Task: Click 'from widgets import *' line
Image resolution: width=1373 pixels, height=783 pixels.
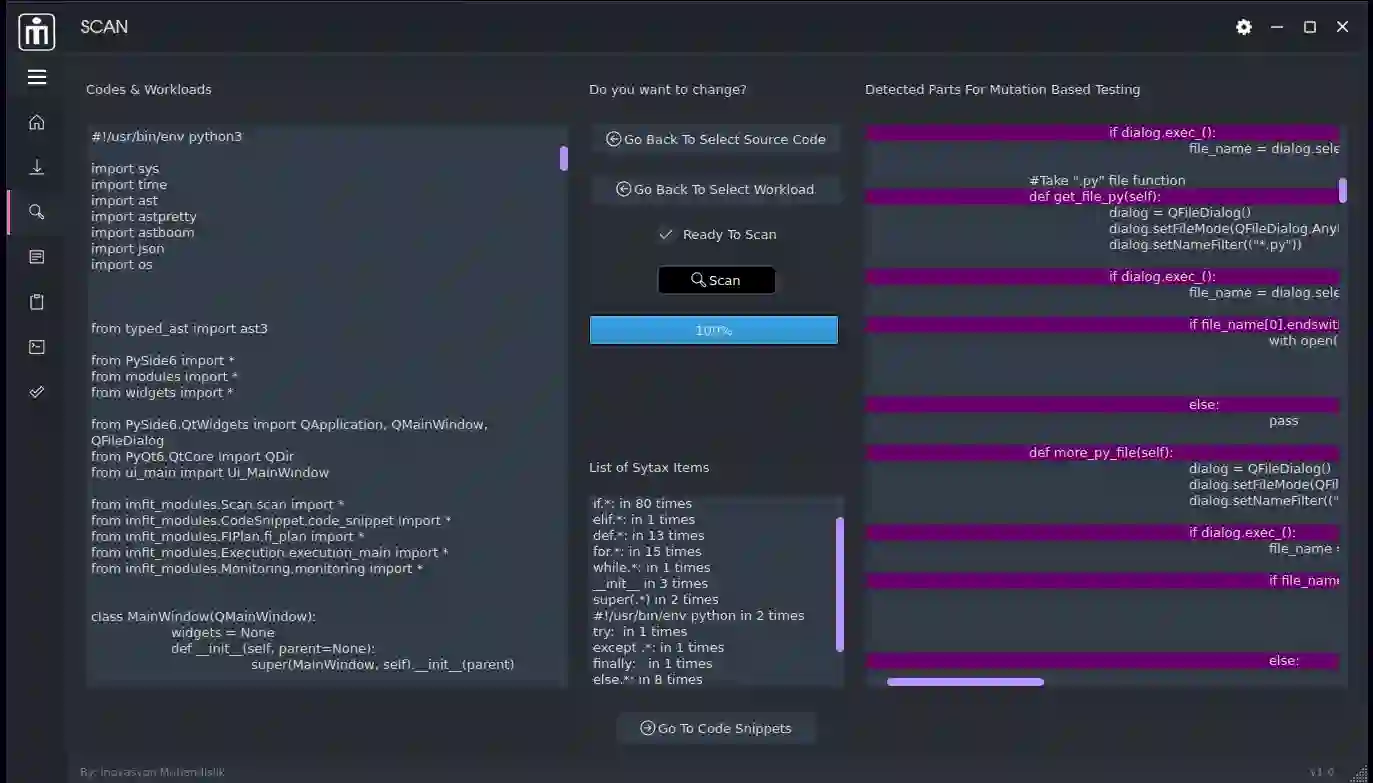Action: click(162, 392)
